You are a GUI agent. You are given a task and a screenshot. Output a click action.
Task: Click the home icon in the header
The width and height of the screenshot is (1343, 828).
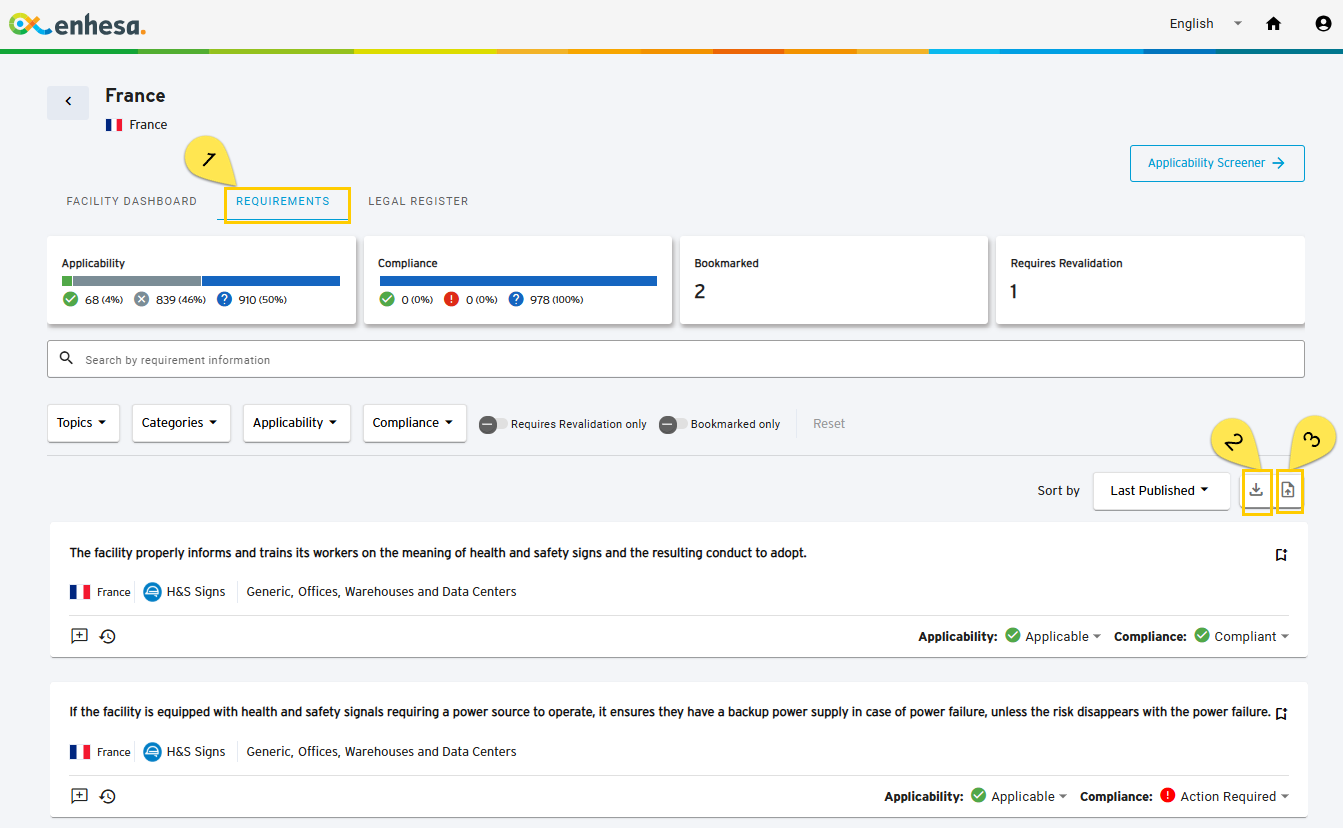point(1273,24)
